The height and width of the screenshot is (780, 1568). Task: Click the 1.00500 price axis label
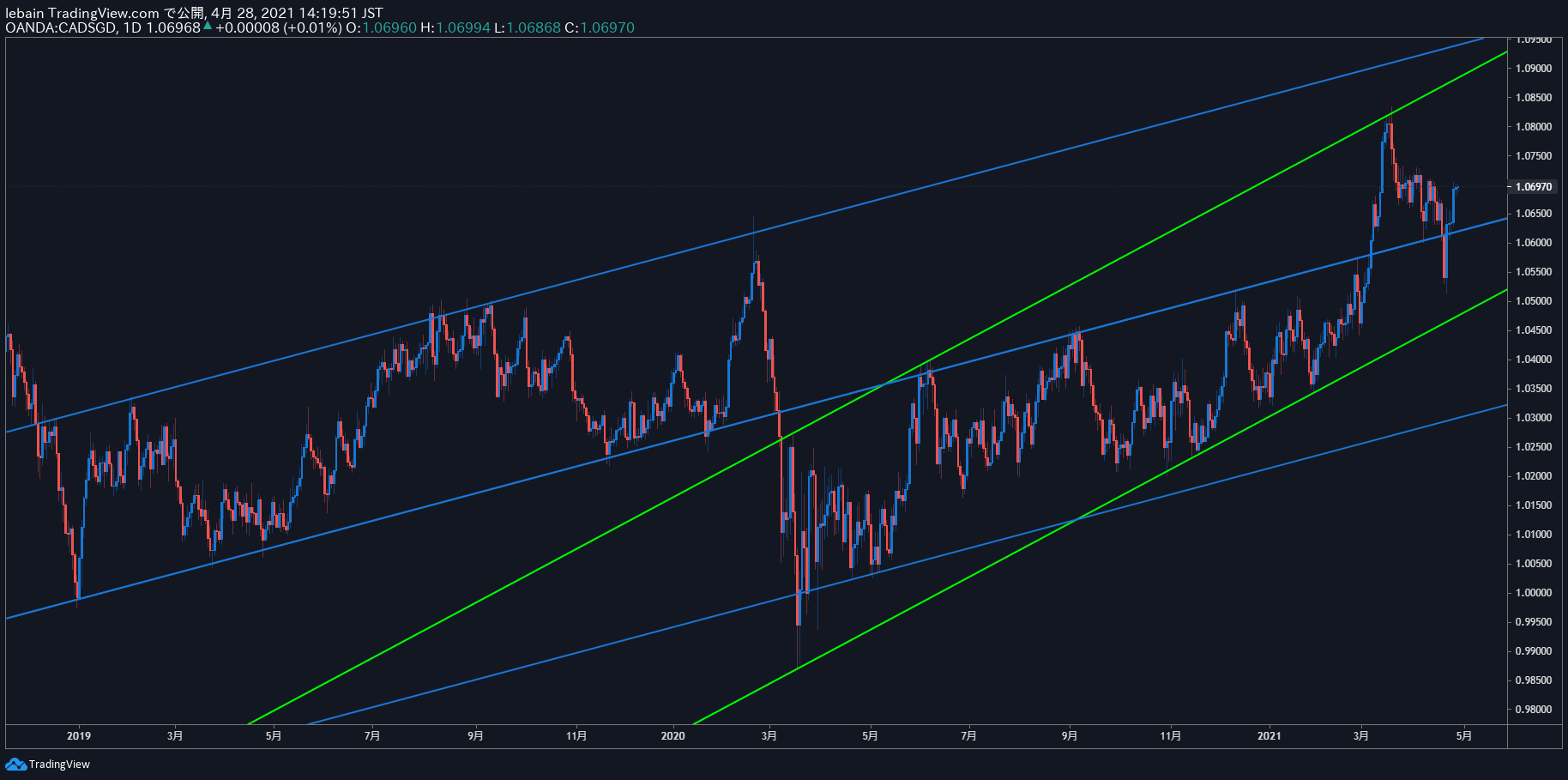pos(1534,564)
